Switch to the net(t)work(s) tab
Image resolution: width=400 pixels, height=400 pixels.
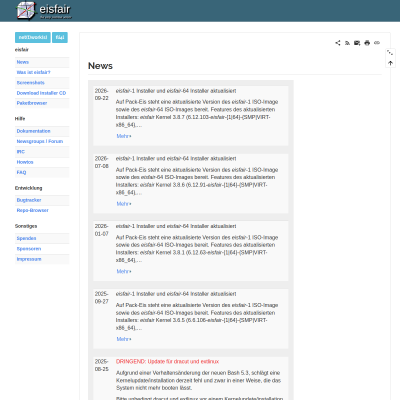click(33, 37)
